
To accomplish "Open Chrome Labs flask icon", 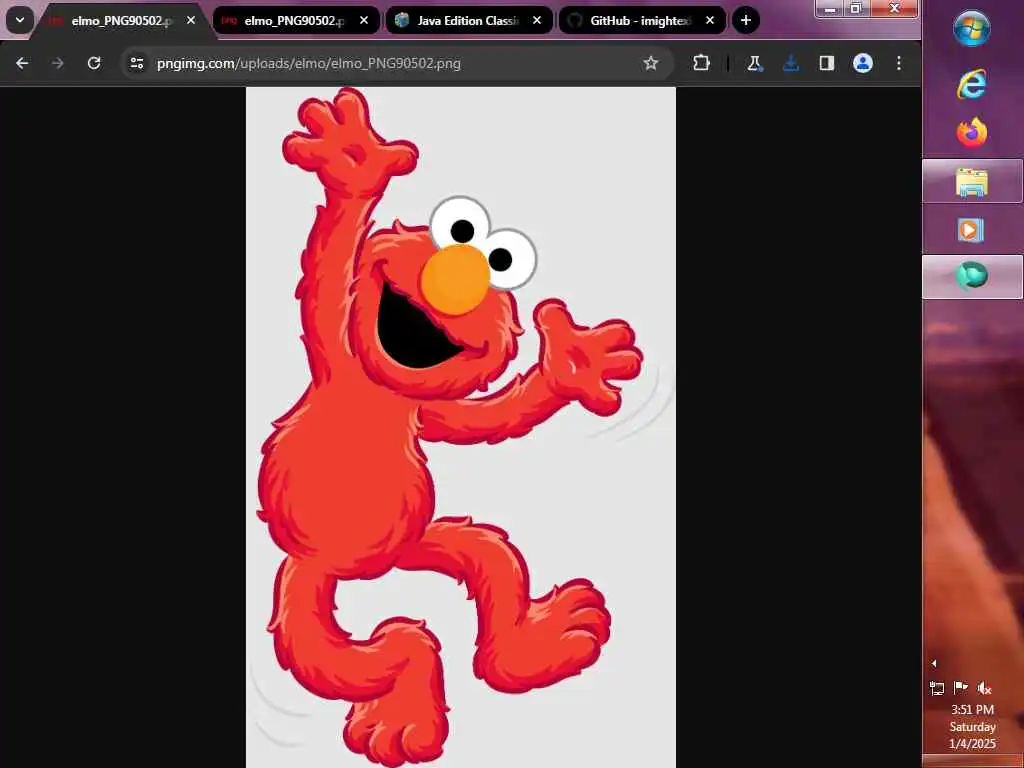I will point(755,63).
